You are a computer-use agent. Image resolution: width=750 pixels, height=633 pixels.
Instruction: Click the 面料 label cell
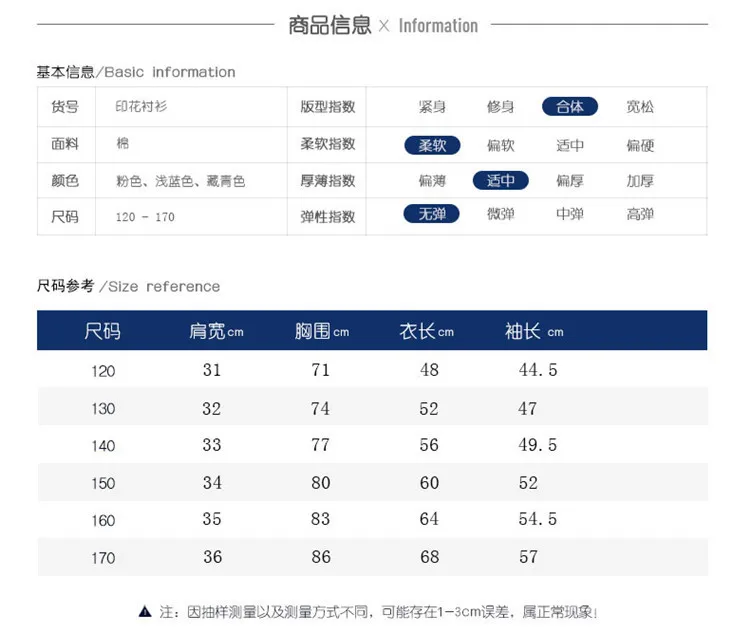tap(65, 144)
